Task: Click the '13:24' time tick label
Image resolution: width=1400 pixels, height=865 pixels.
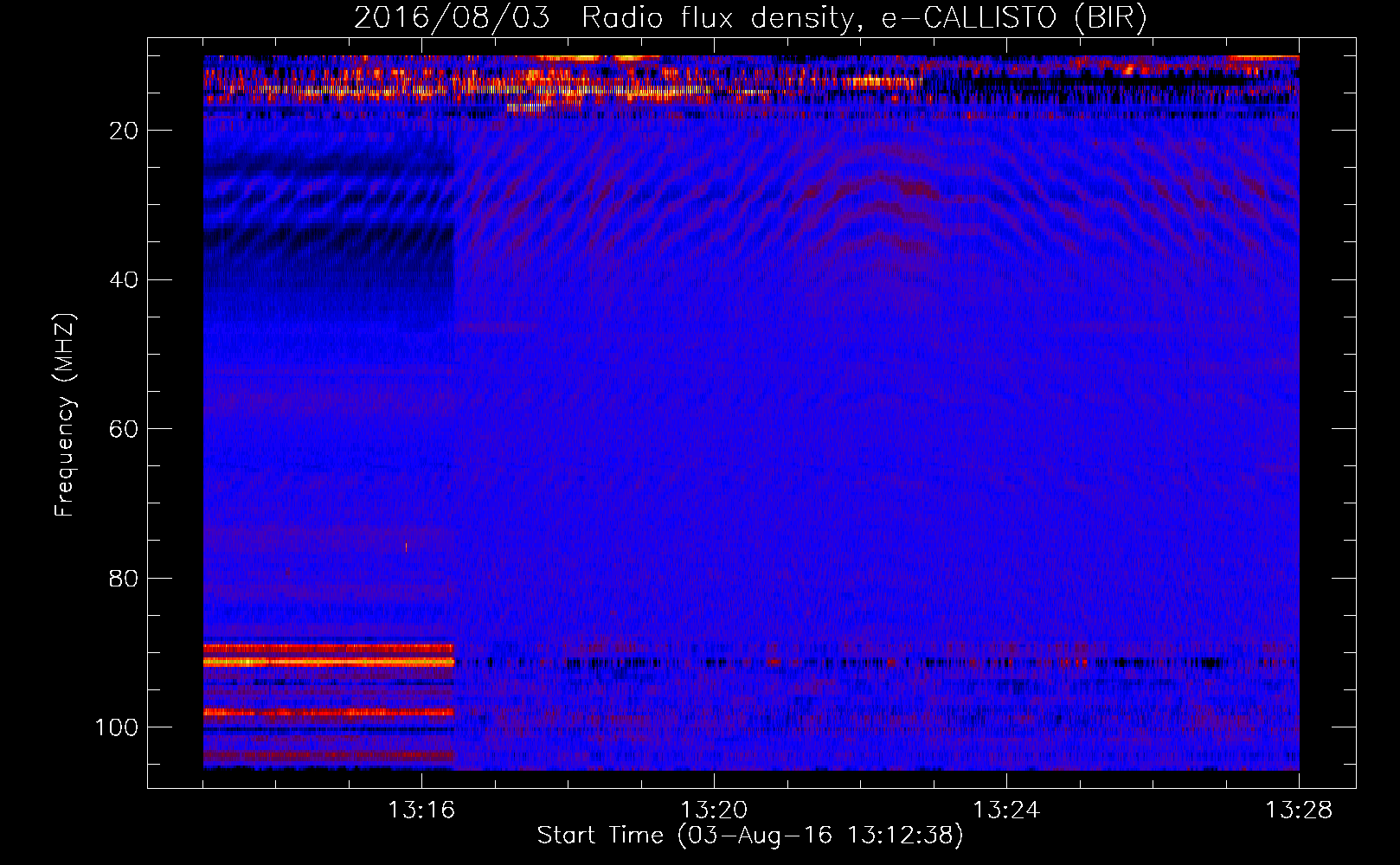Action: (x=1006, y=811)
